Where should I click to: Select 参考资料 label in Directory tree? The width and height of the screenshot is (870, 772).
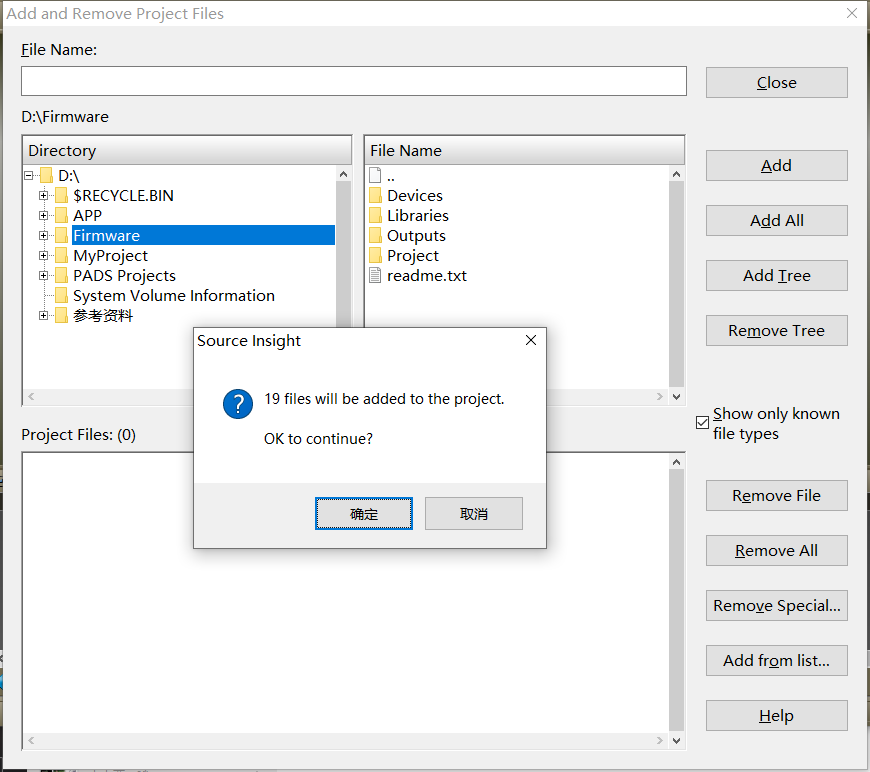click(x=103, y=315)
